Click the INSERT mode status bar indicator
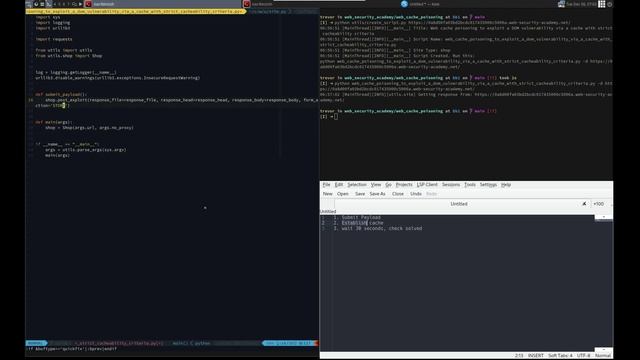 (536, 356)
